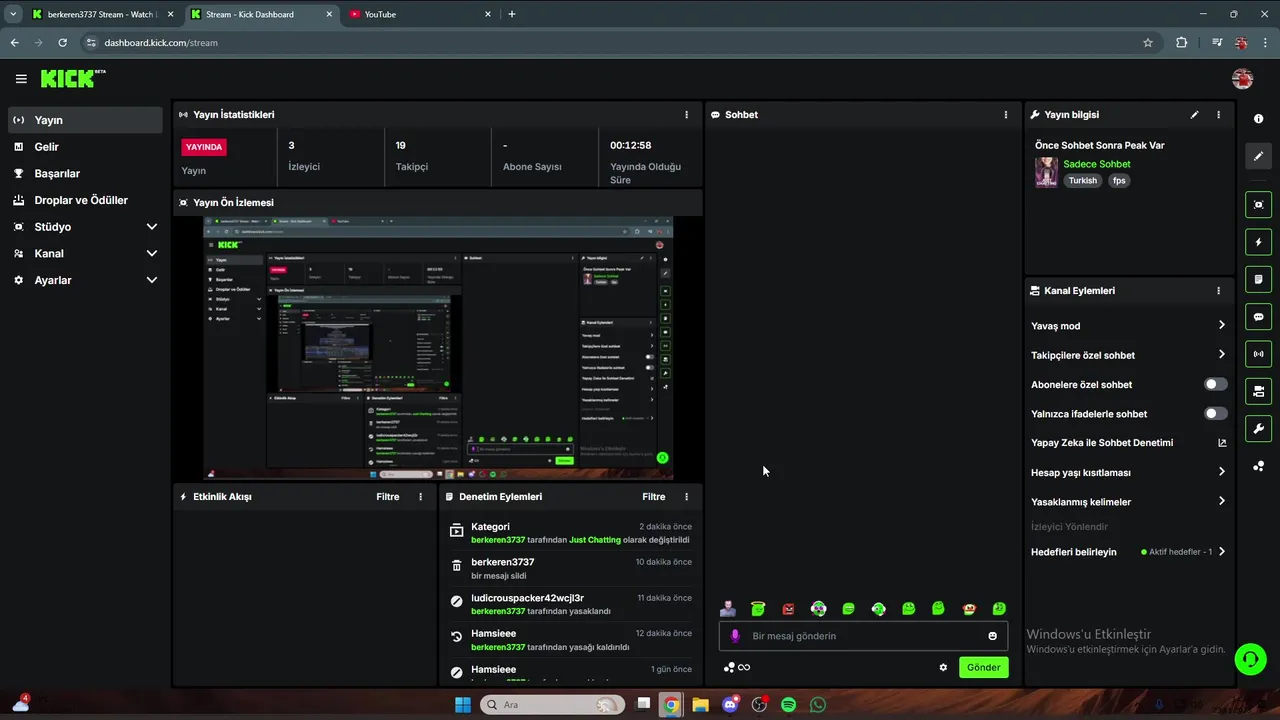
Task: Select Gelir in the sidebar
Action: (x=85, y=147)
